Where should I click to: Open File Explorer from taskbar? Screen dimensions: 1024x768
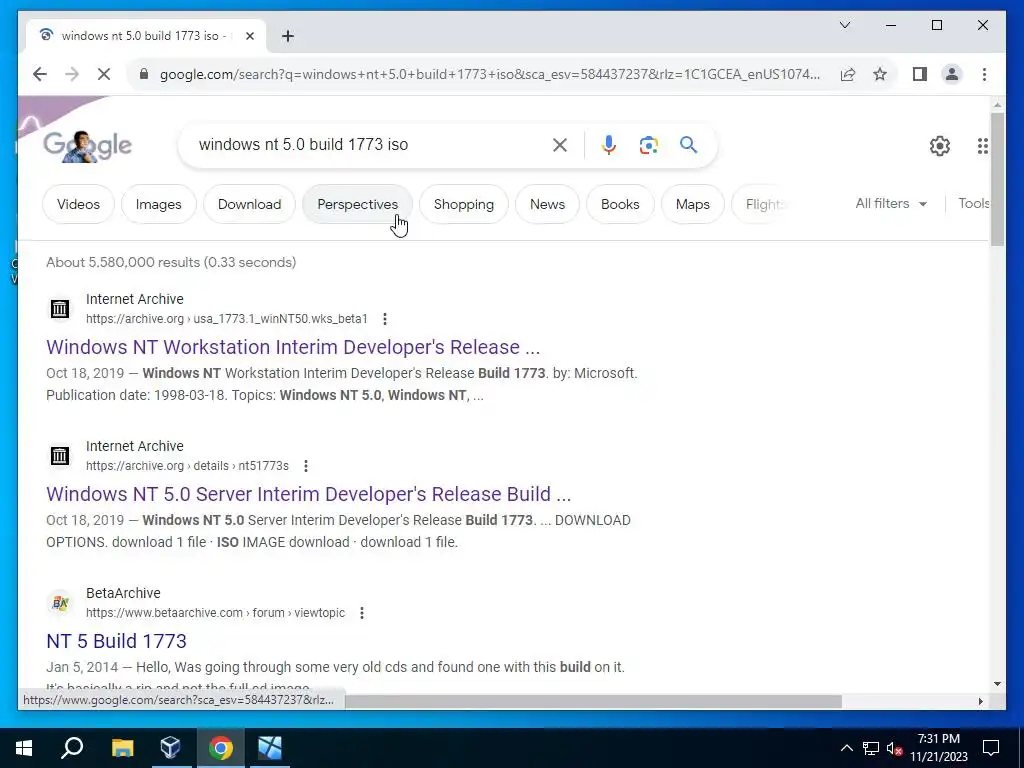coord(122,748)
